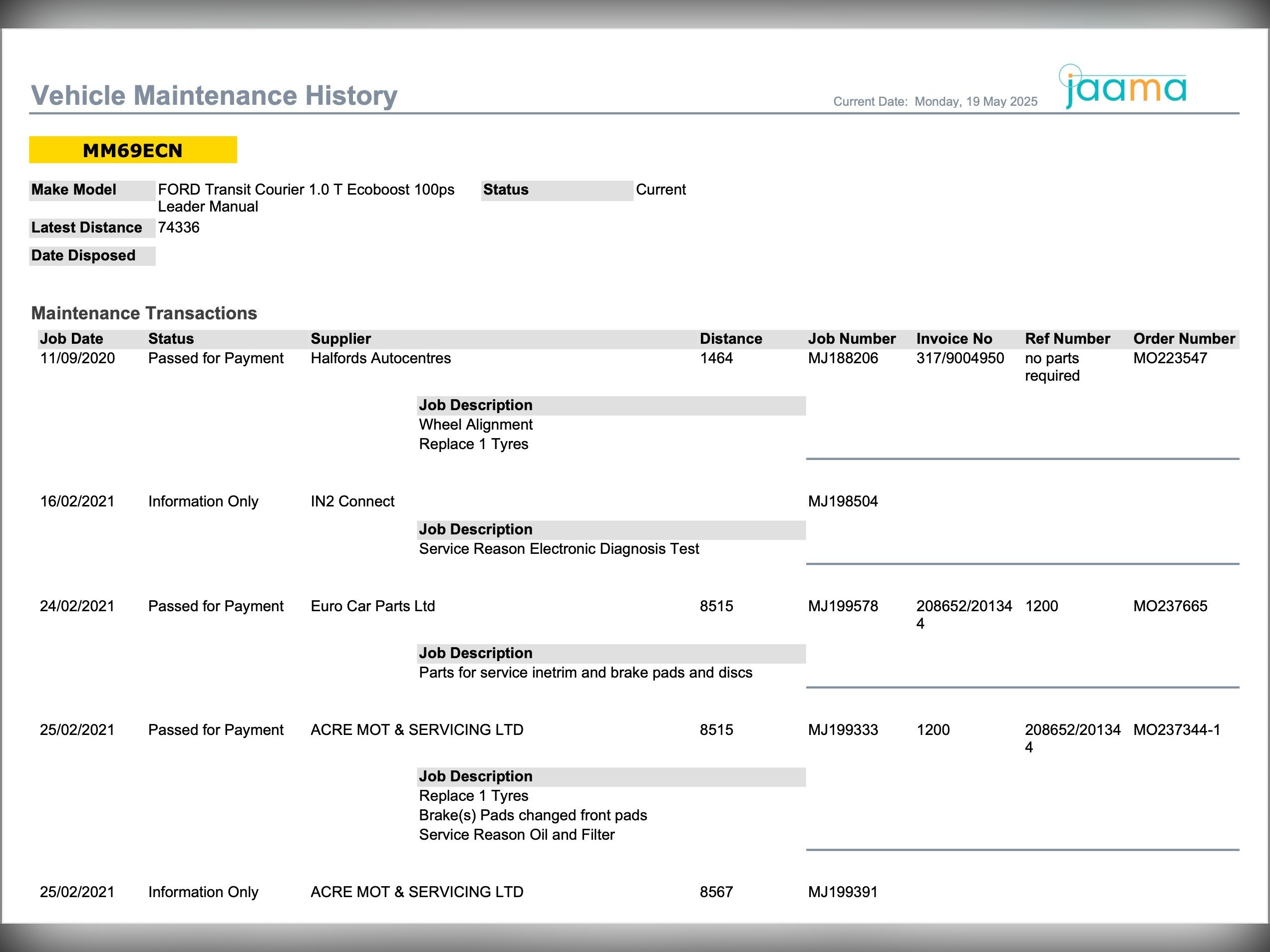Click supplier Halfords Autocentres
The height and width of the screenshot is (952, 1270).
(381, 358)
